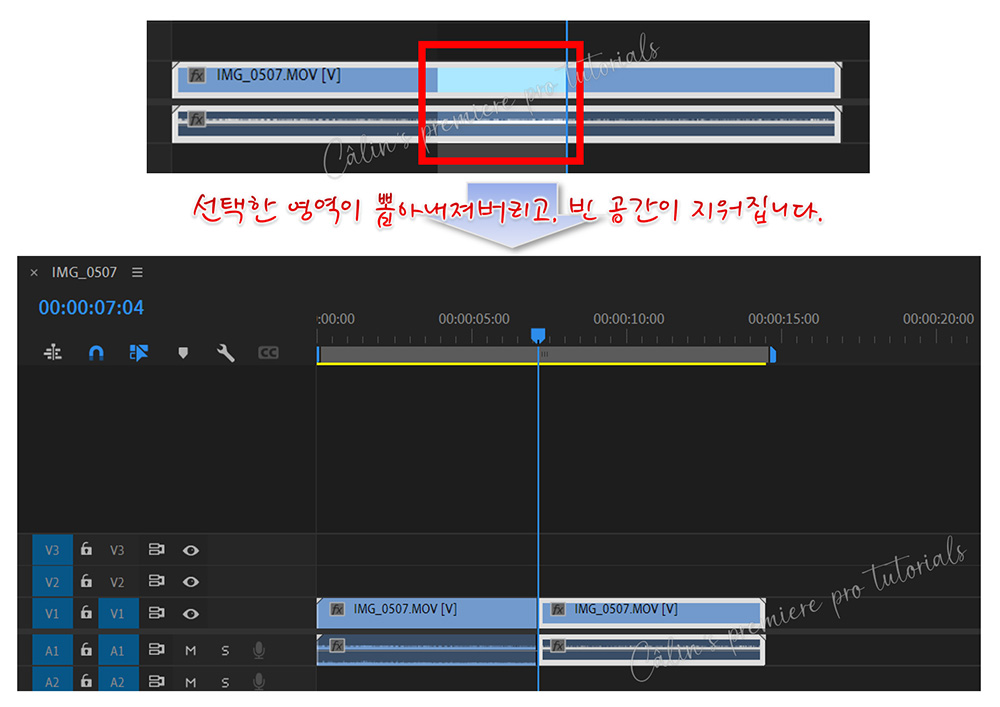The width and height of the screenshot is (1000, 707).
Task: Click fx badge on top preview video clip
Action: [x=196, y=75]
